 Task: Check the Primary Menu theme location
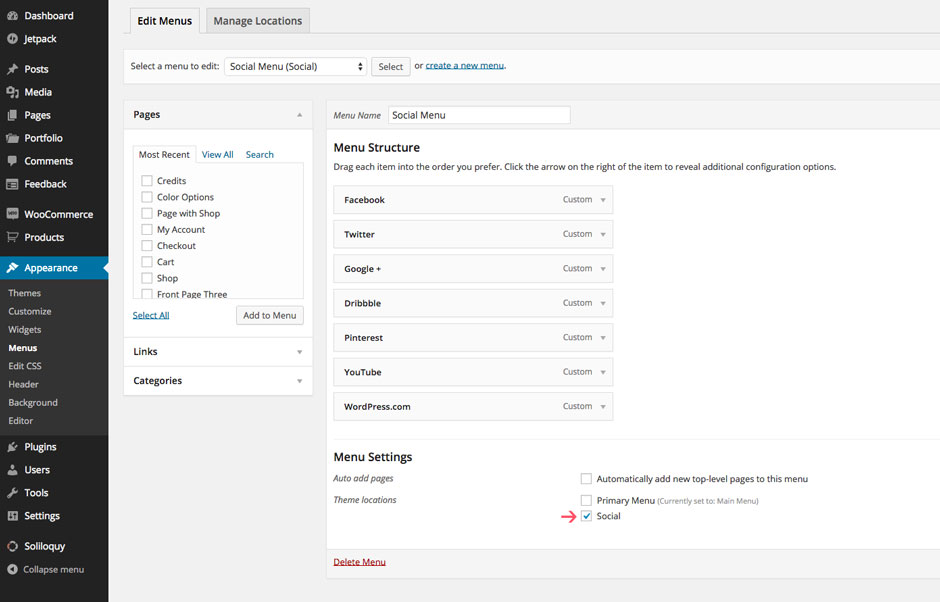tap(586, 500)
